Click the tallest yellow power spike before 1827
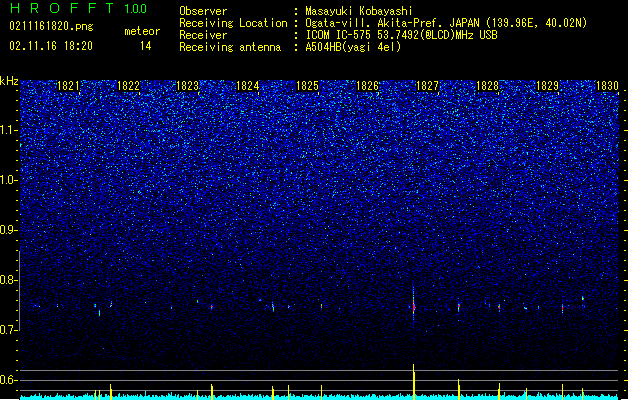 pyautogui.click(x=414, y=381)
